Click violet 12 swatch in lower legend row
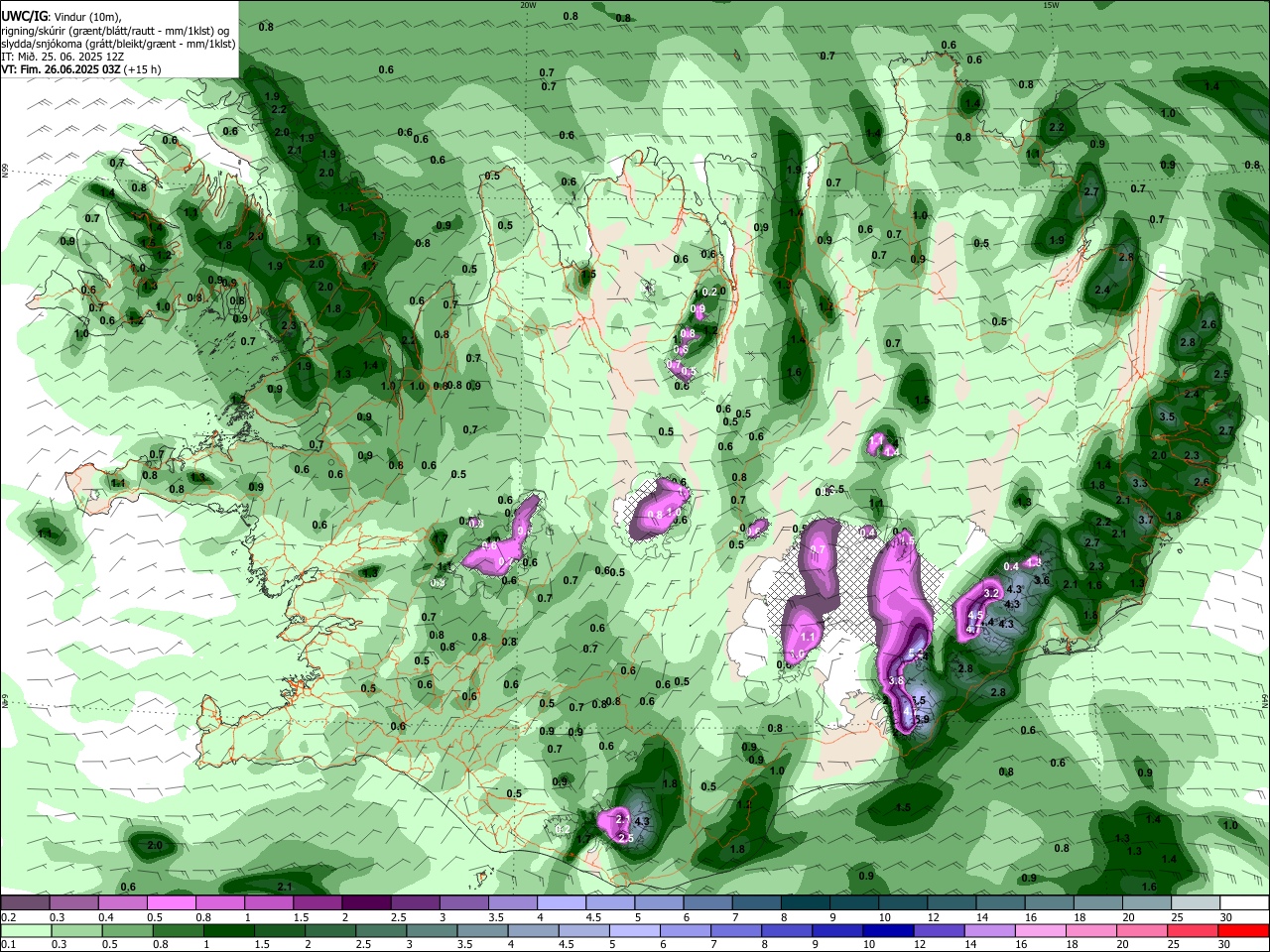 click(x=938, y=930)
